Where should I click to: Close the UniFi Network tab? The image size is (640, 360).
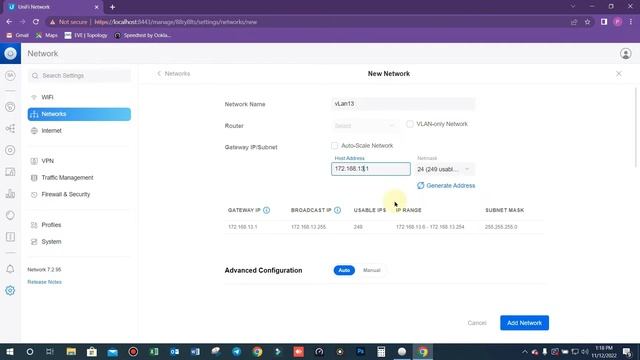click(97, 7)
